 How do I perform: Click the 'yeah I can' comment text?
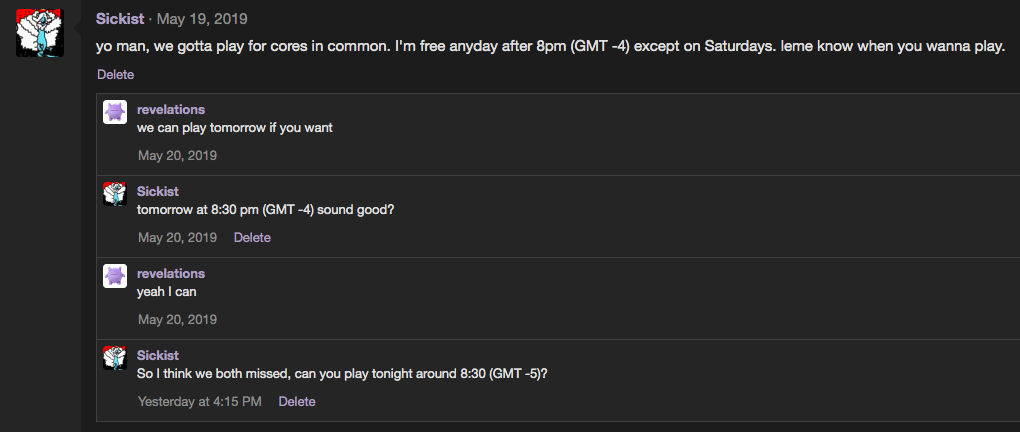pyautogui.click(x=167, y=292)
